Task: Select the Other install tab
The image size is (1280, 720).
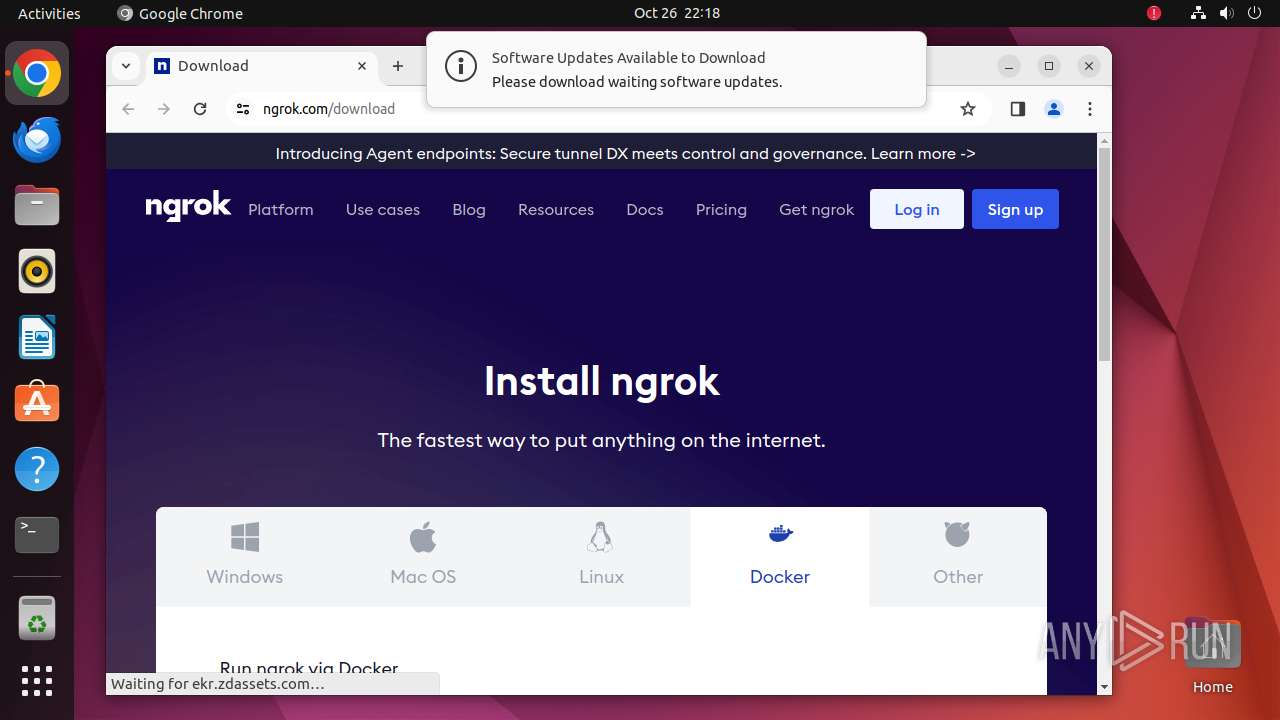Action: (x=958, y=556)
